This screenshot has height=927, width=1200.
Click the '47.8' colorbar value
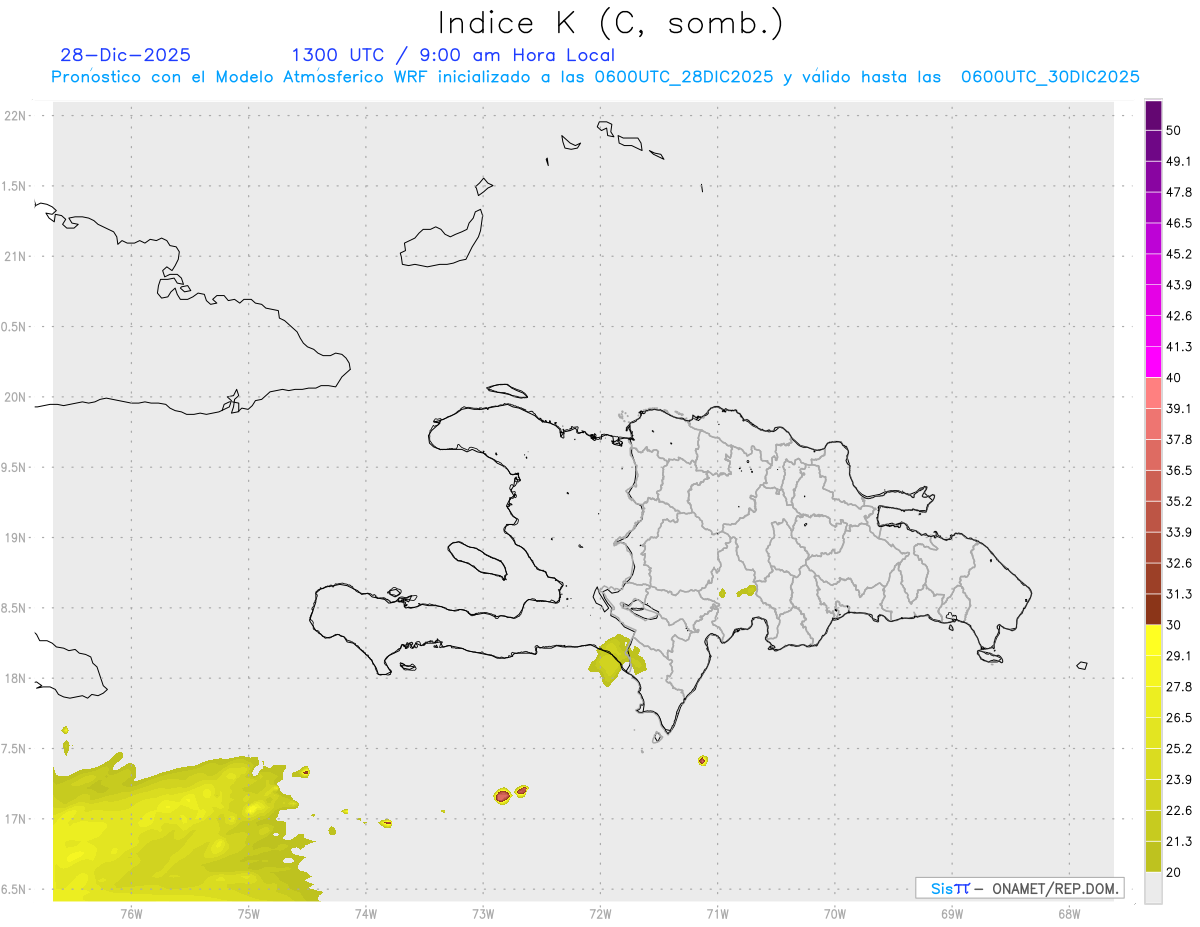[1179, 192]
